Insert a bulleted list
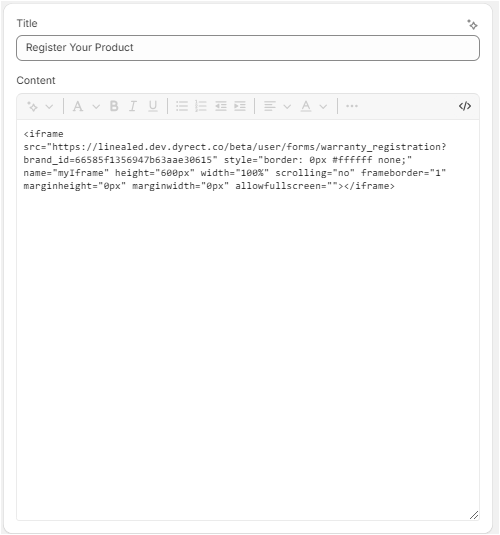Viewport: 500px width, 535px height. click(182, 106)
